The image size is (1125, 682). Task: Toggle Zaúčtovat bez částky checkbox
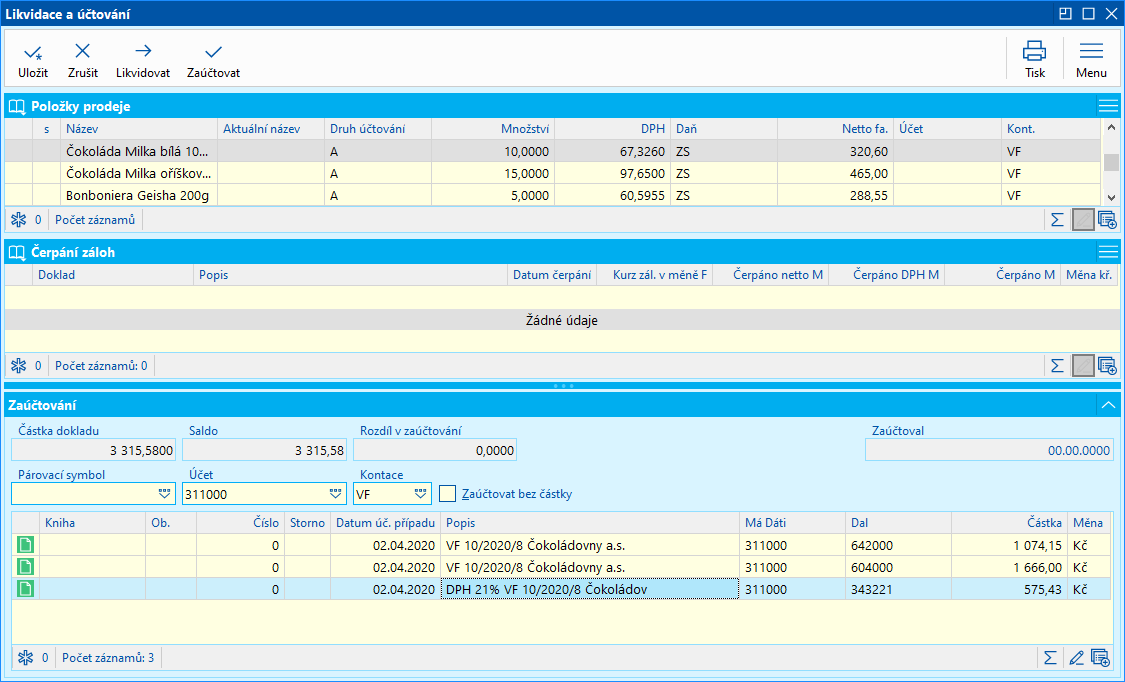(x=447, y=493)
